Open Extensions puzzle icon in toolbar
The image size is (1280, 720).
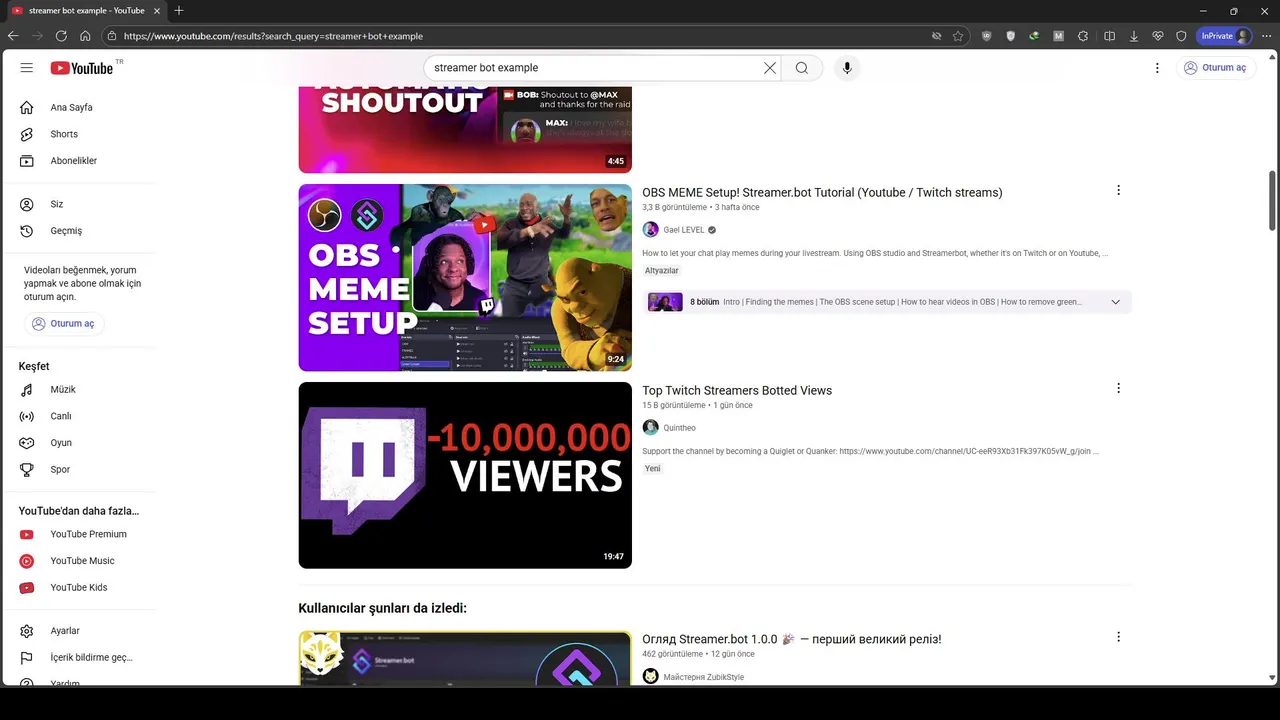pos(1083,36)
